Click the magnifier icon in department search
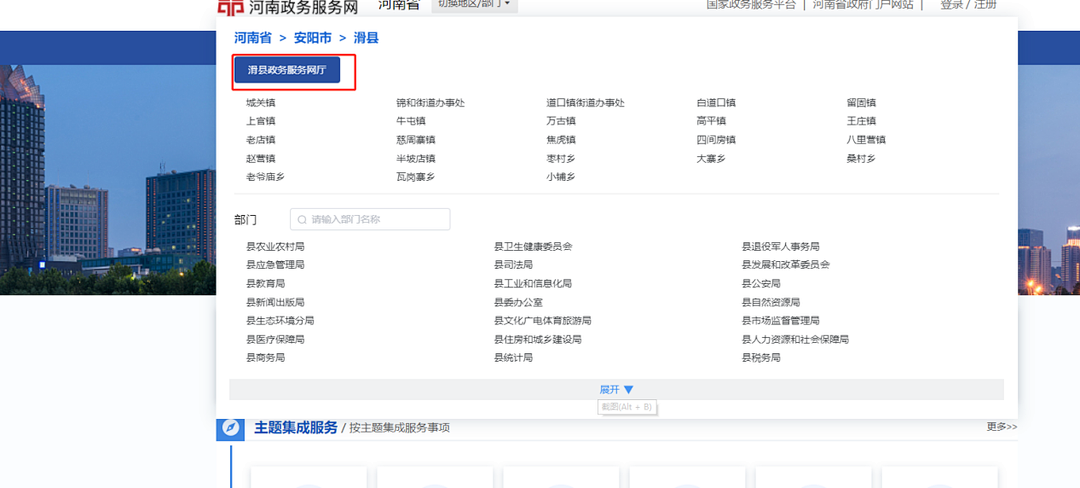The width and height of the screenshot is (1080, 488). coord(300,219)
